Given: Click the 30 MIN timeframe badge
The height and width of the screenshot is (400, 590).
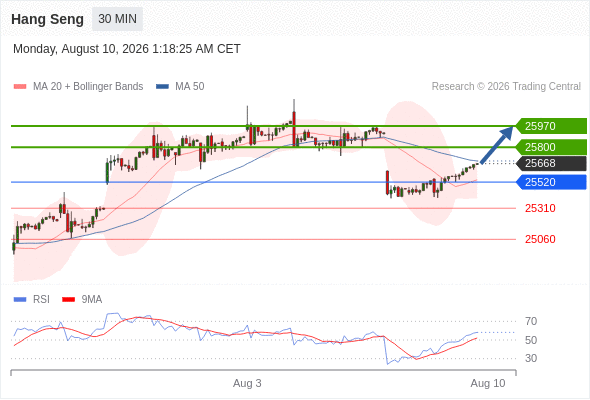Looking at the screenshot, I should click(x=117, y=19).
